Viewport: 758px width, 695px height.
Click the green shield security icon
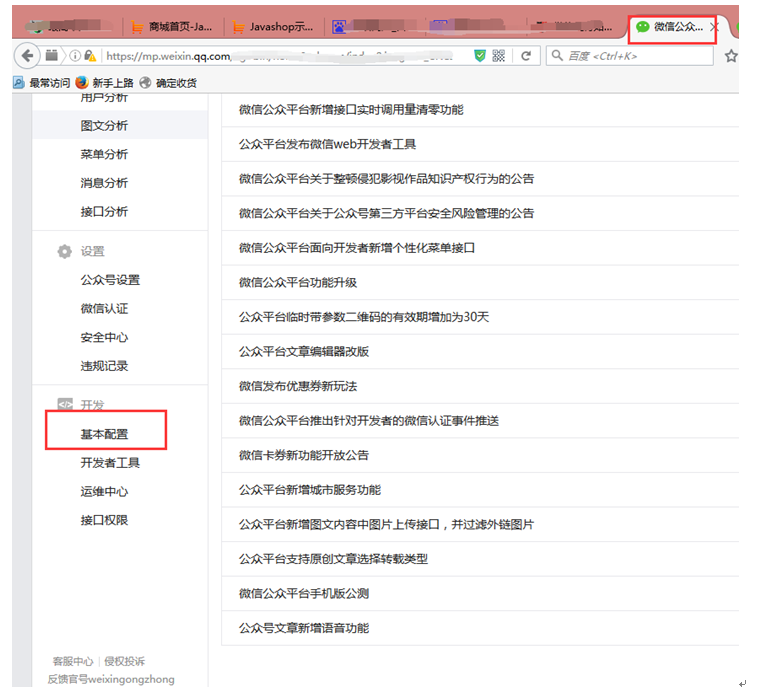[480, 56]
